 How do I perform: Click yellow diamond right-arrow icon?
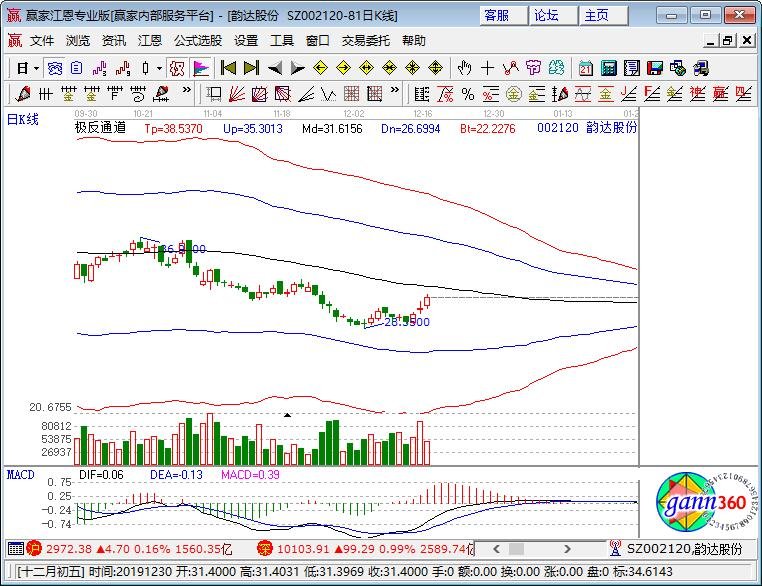pos(343,68)
